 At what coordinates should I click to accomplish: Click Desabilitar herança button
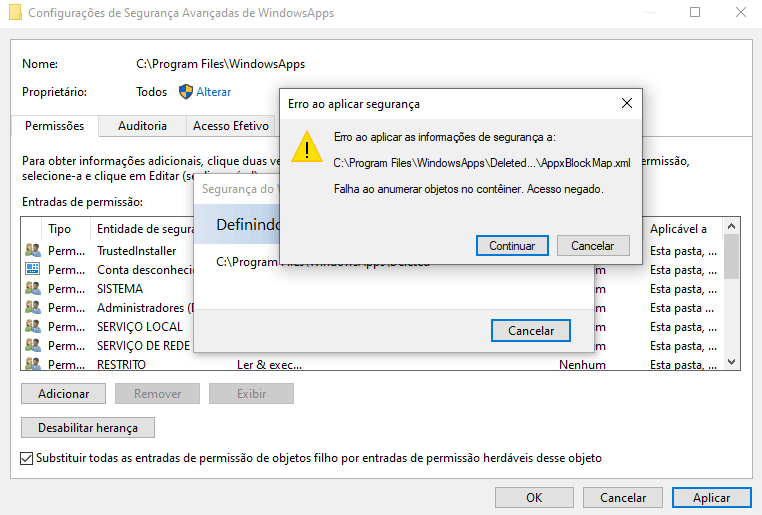88,428
